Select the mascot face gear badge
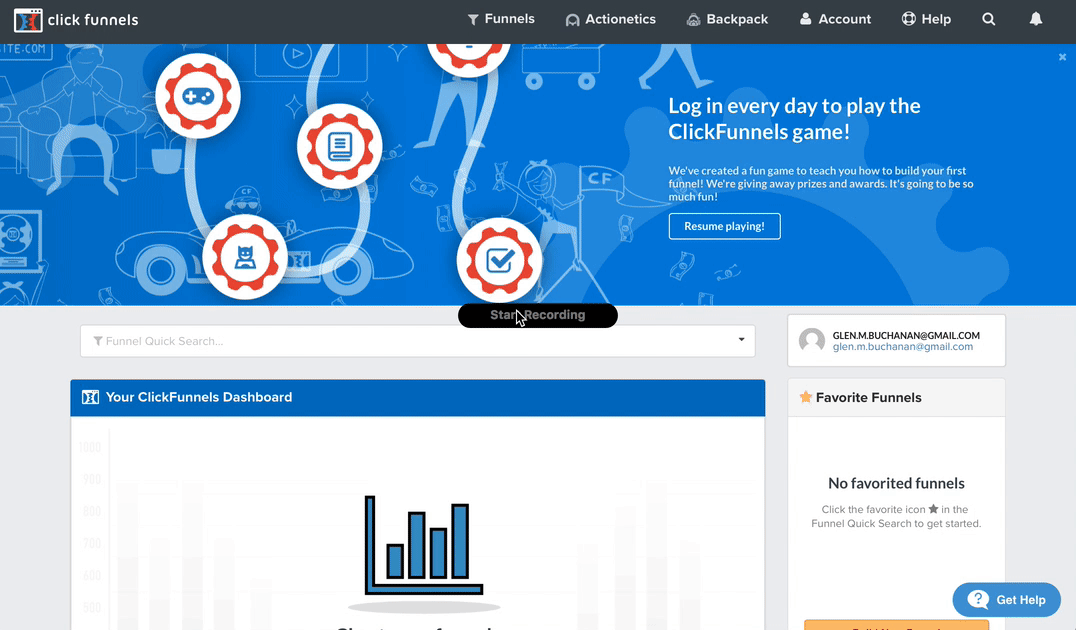Viewport: 1076px width, 630px height. [x=245, y=257]
